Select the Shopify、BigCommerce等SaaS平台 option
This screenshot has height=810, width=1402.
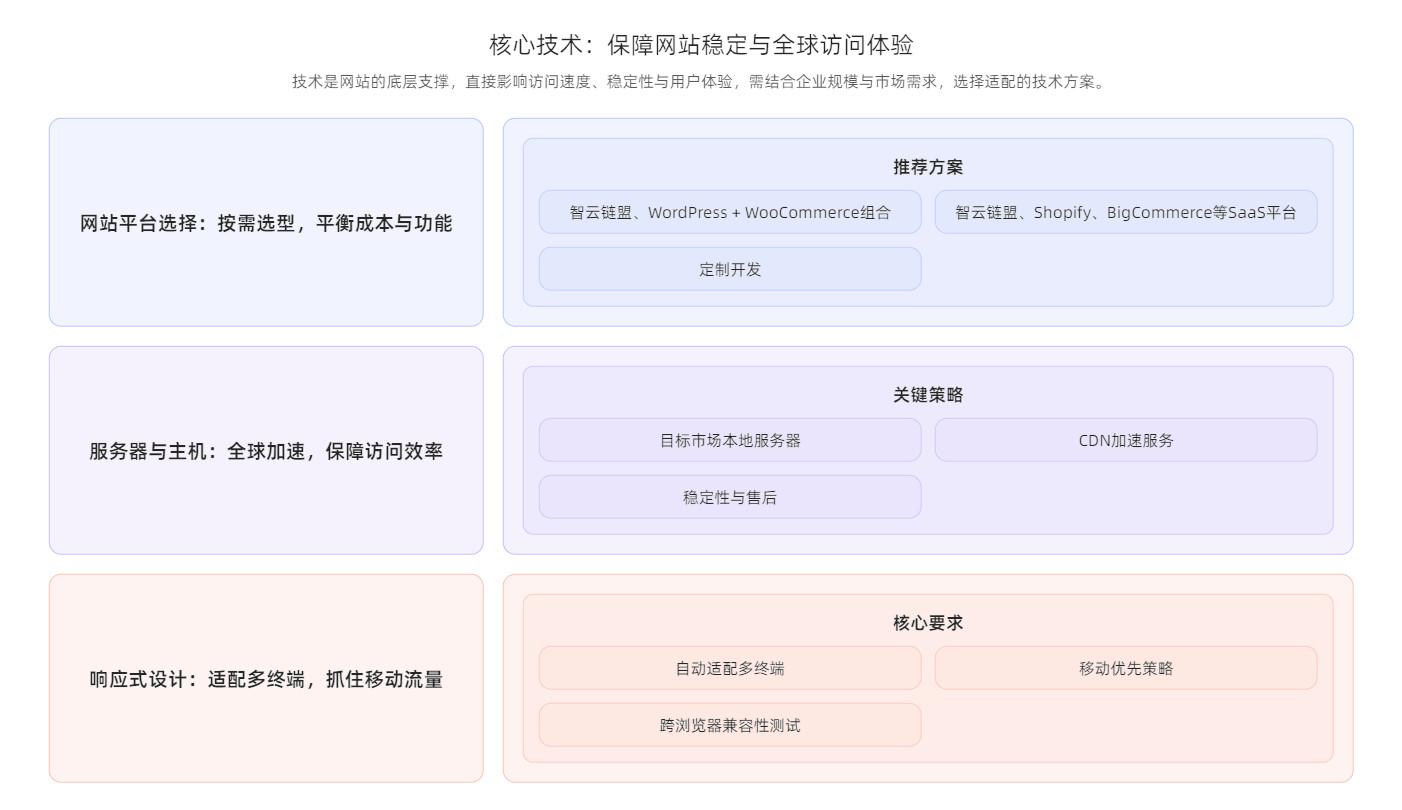(x=1125, y=212)
